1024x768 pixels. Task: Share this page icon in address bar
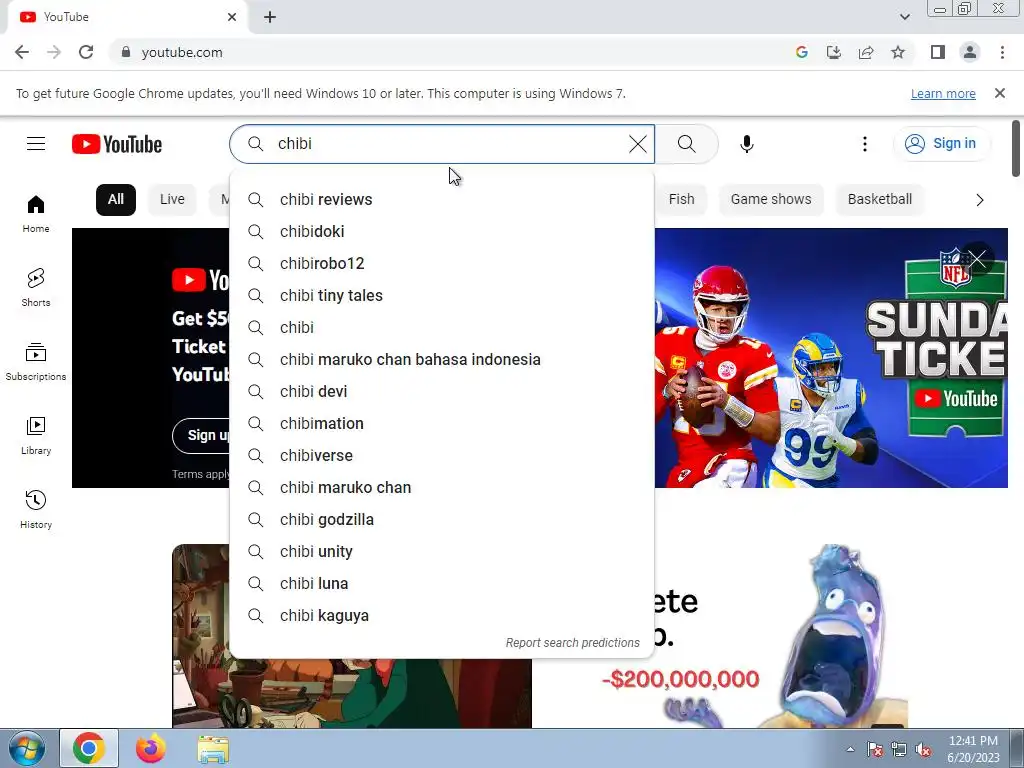pyautogui.click(x=866, y=52)
